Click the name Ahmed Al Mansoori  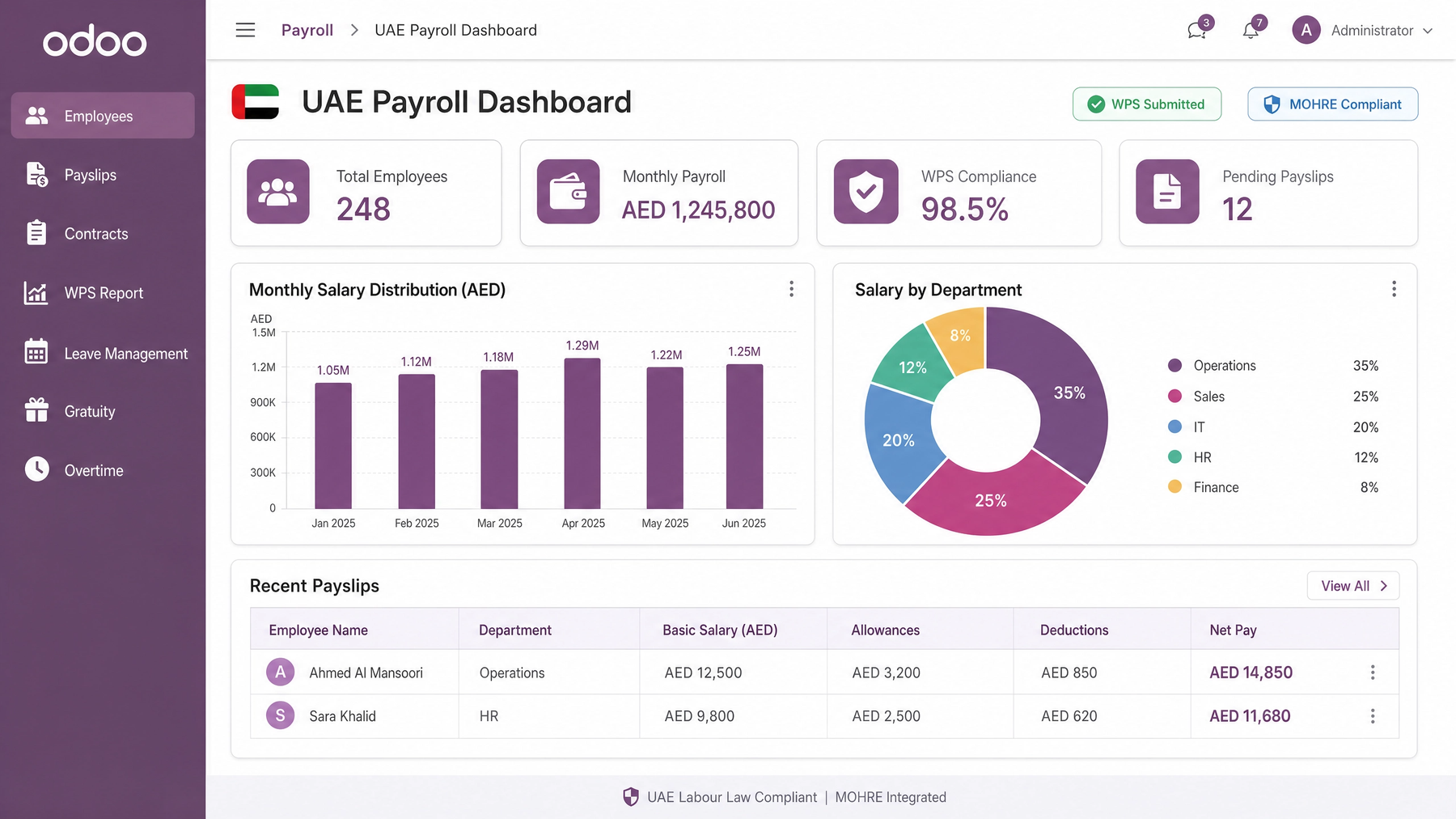coord(366,673)
